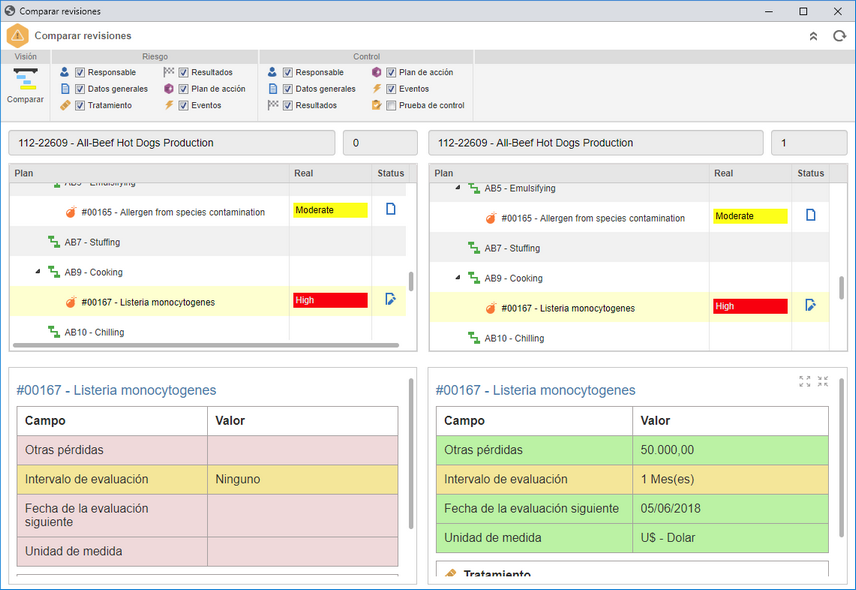Click Plan column header in left panel
The width and height of the screenshot is (856, 590).
149,173
